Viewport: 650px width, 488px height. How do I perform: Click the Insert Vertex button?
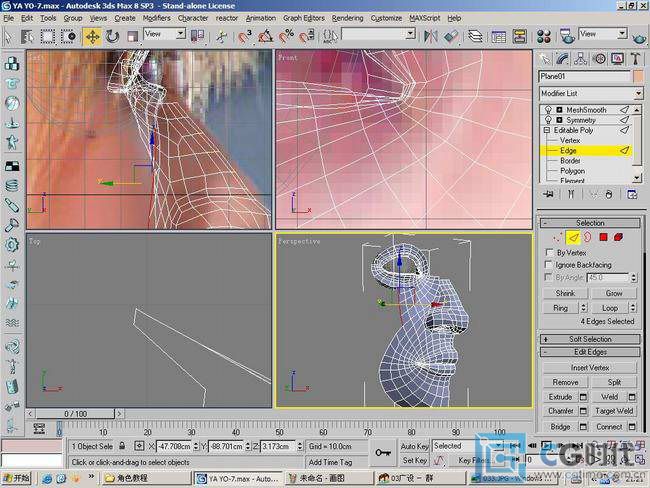pos(589,368)
